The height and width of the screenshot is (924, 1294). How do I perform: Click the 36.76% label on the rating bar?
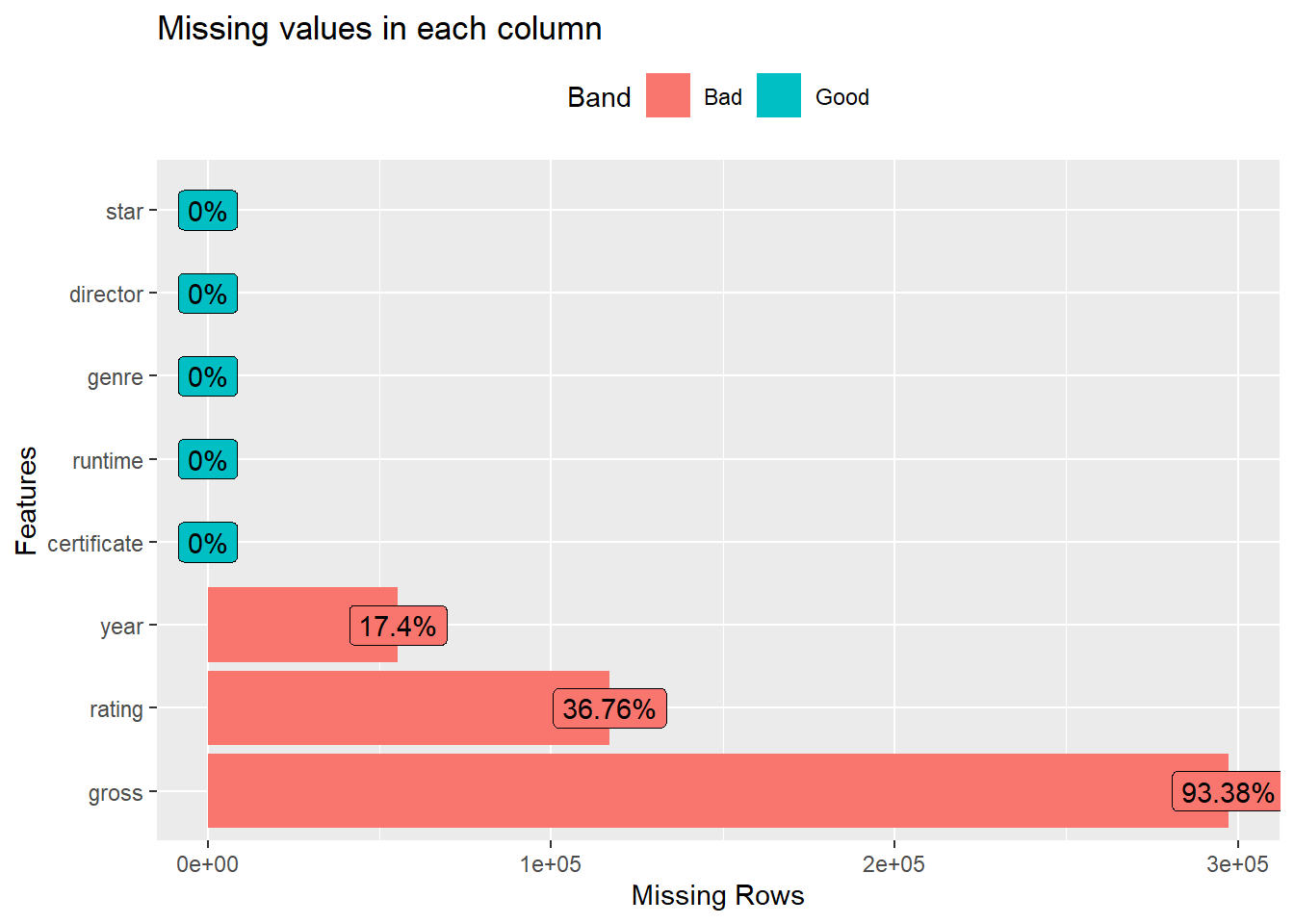[x=608, y=709]
